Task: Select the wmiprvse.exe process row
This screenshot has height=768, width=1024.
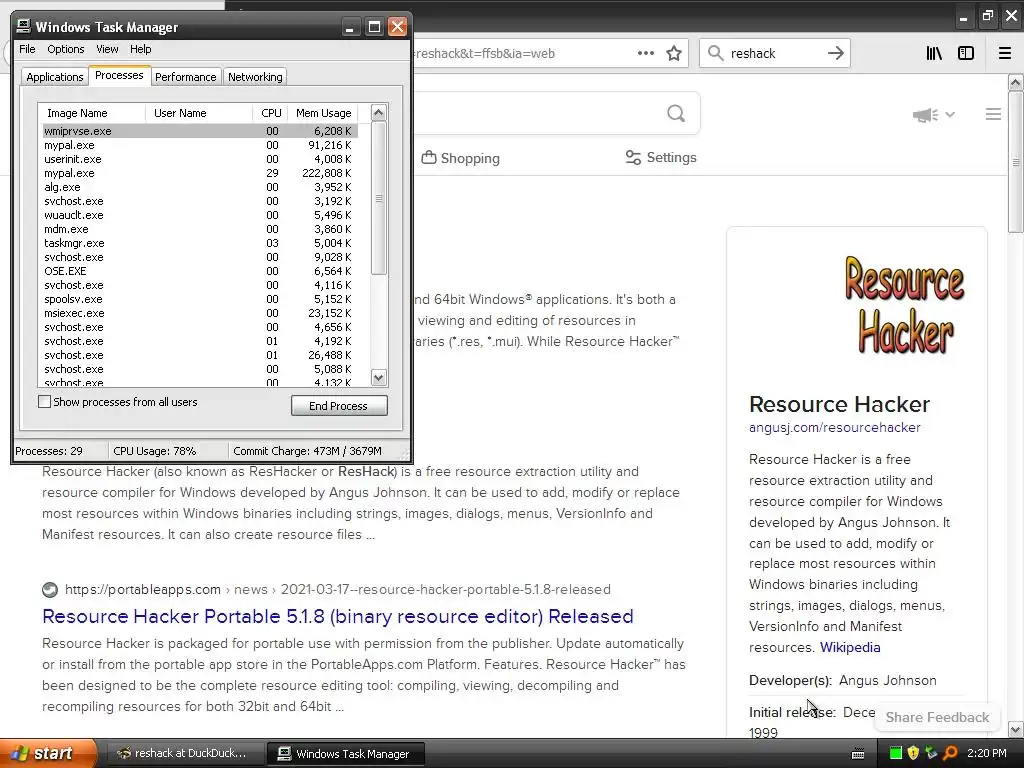Action: [x=200, y=131]
